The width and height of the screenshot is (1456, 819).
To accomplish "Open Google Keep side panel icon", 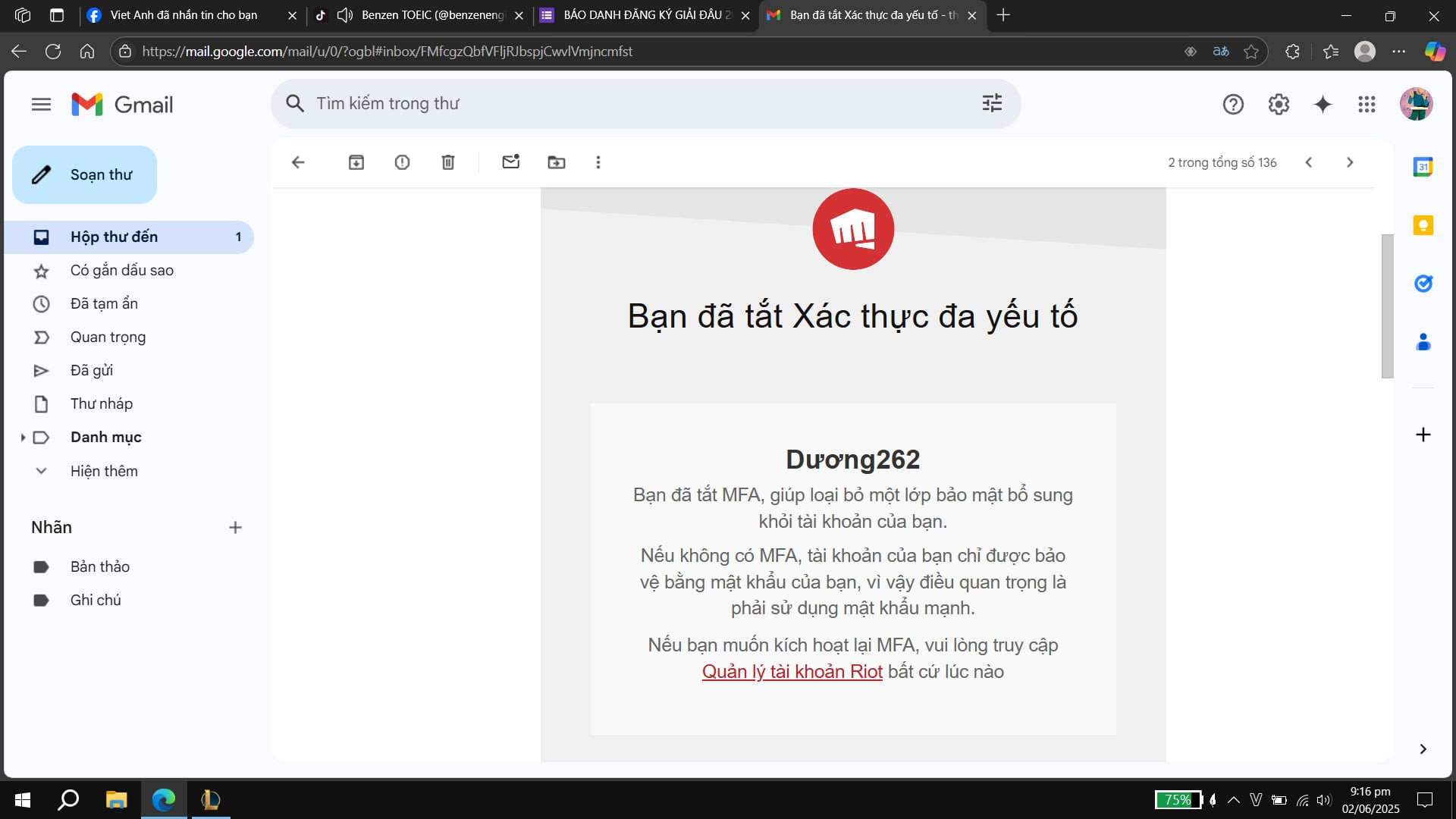I will coord(1423,225).
